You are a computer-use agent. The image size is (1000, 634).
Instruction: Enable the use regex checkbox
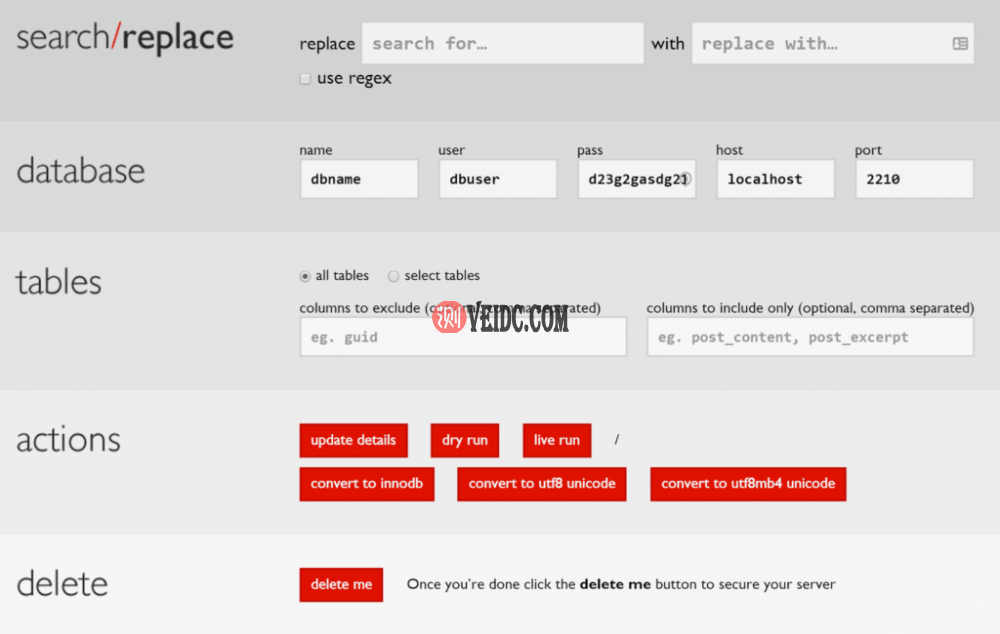(306, 79)
